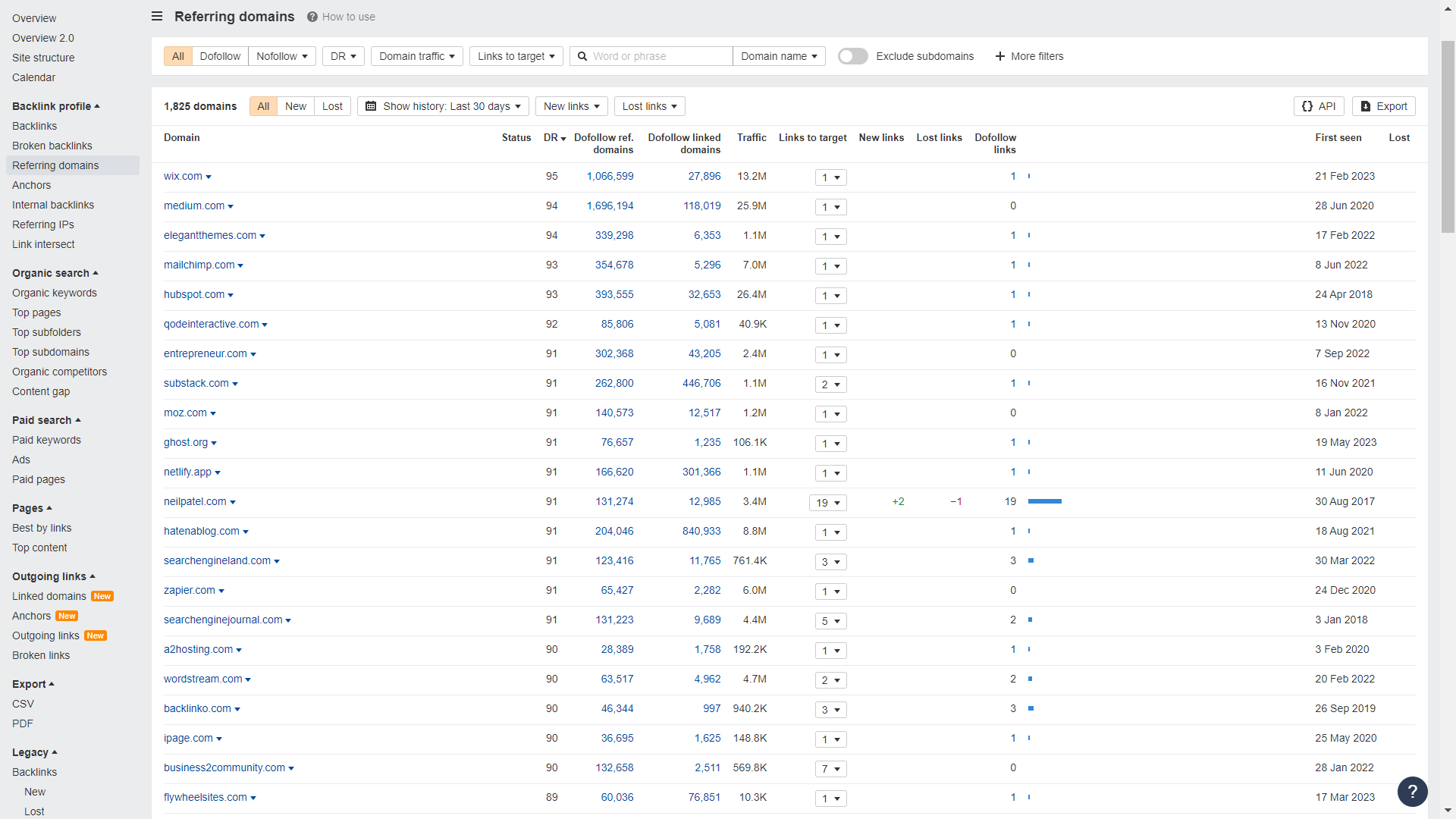Select the Dofollow filter button
The height and width of the screenshot is (819, 1456).
pos(220,56)
